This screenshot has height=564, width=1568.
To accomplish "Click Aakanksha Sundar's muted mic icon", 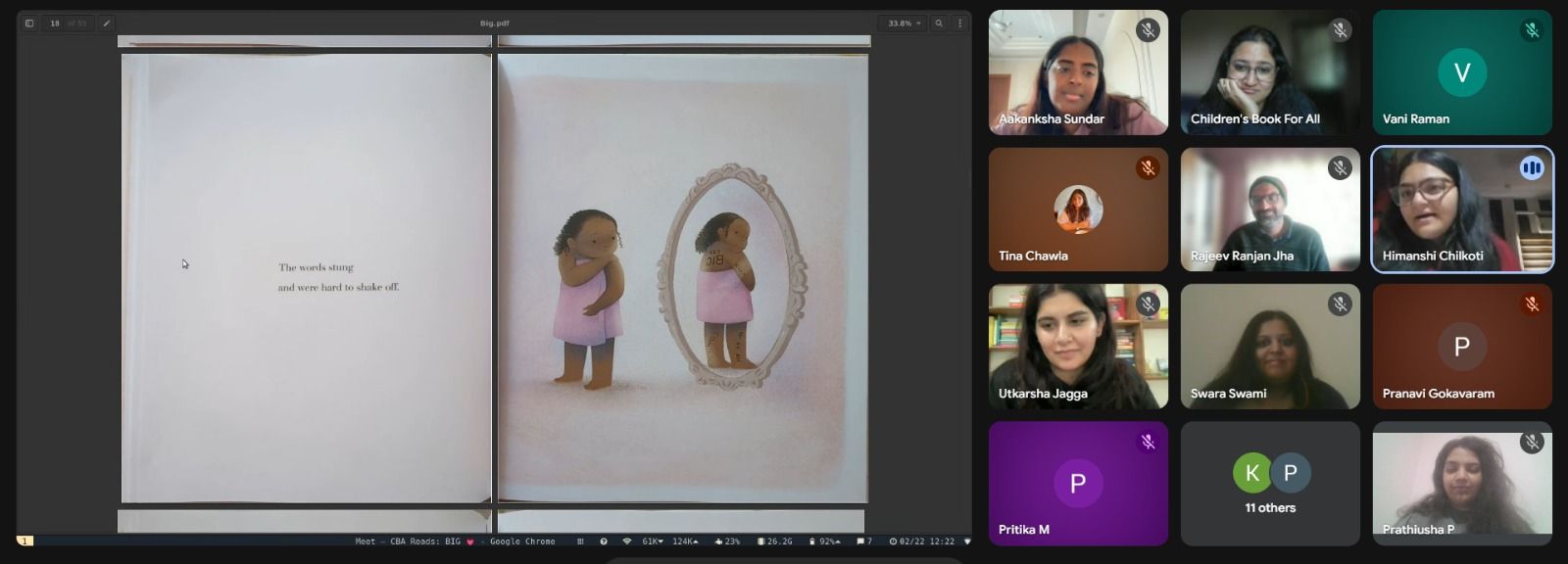I will click(1148, 30).
